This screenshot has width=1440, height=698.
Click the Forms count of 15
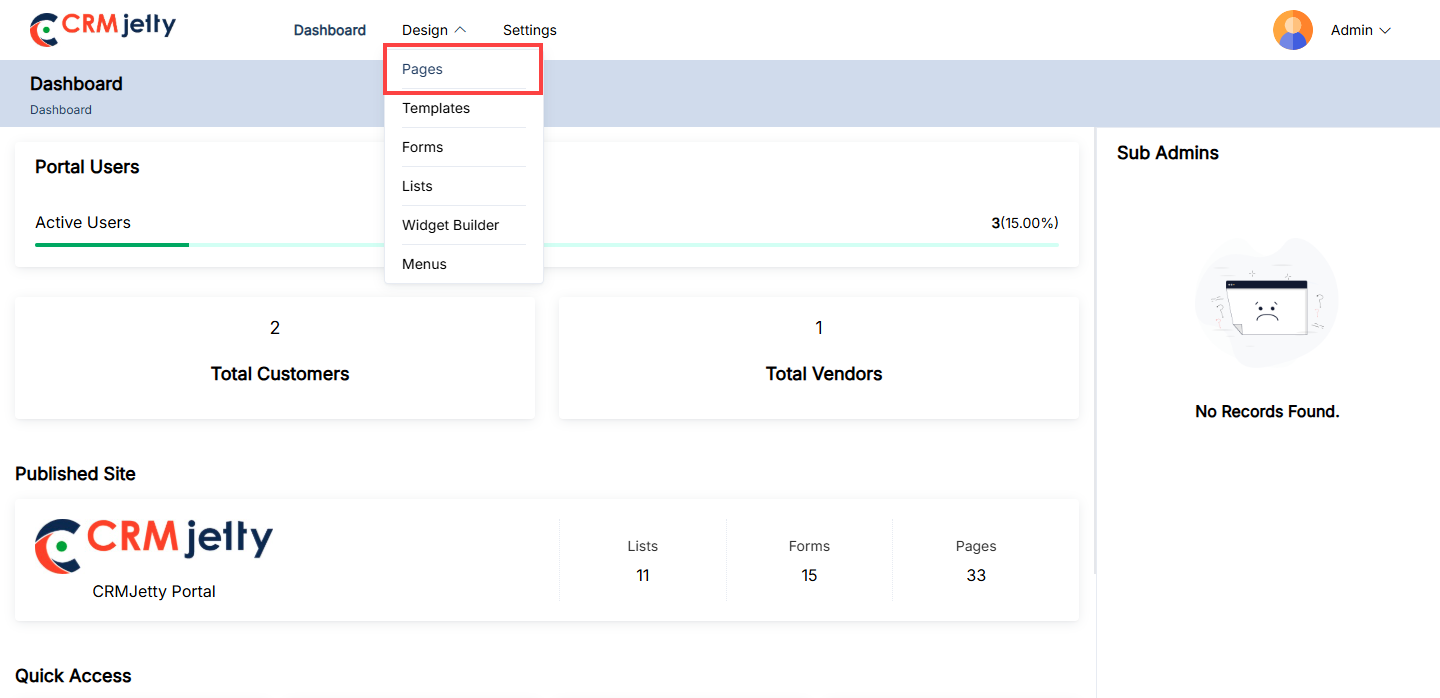pyautogui.click(x=809, y=575)
